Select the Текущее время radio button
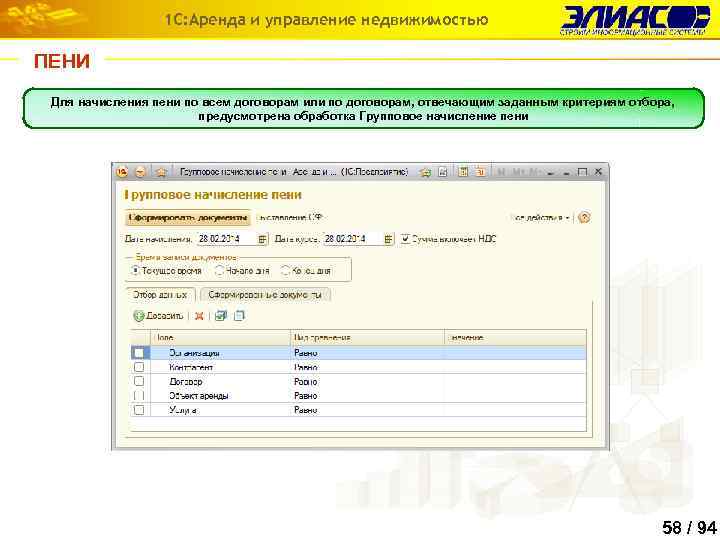Viewport: 720px width, 540px height. coord(135,270)
